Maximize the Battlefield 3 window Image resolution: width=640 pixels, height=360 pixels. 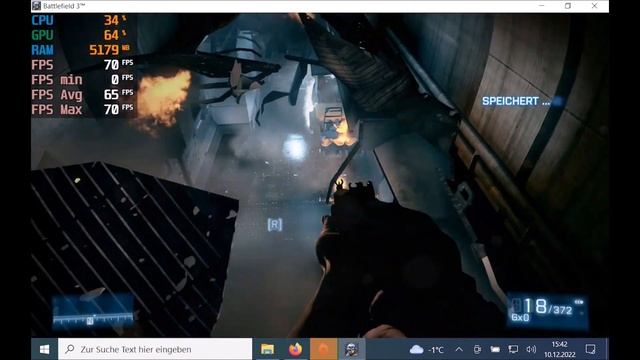[568, 6]
